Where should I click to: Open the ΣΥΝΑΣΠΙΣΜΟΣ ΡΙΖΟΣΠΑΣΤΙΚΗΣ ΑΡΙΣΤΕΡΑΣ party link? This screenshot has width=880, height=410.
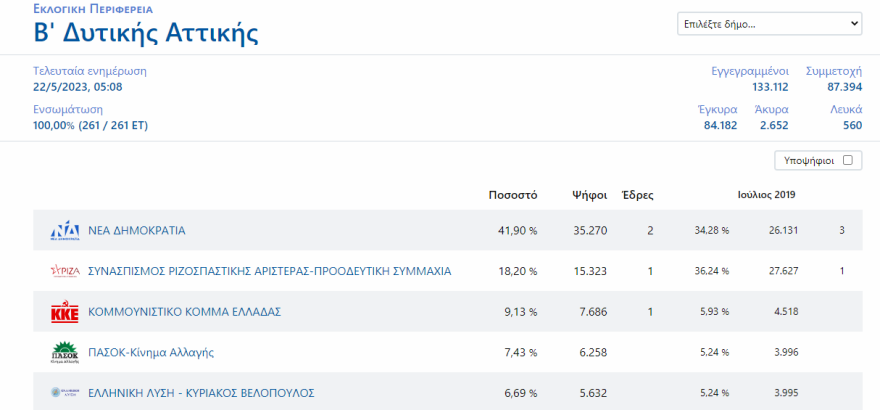(x=269, y=271)
